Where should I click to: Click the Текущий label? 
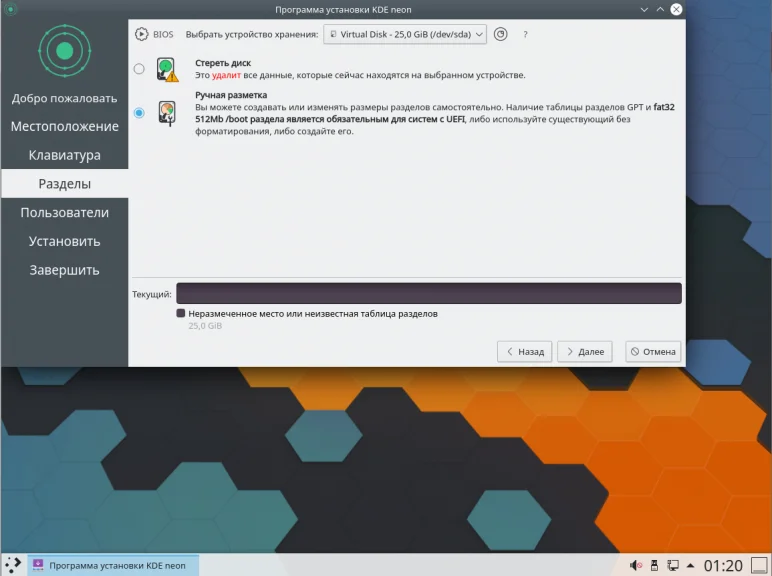pos(152,294)
